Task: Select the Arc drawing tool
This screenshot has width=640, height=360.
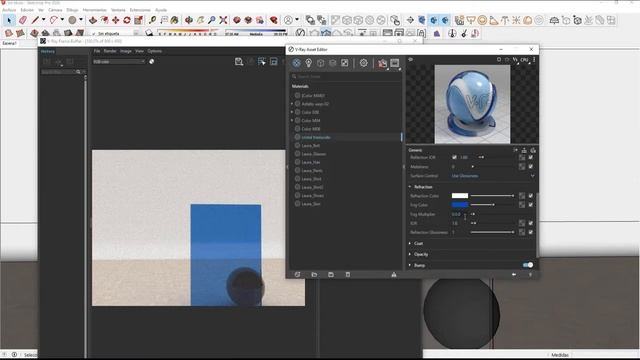Action: pos(54,20)
